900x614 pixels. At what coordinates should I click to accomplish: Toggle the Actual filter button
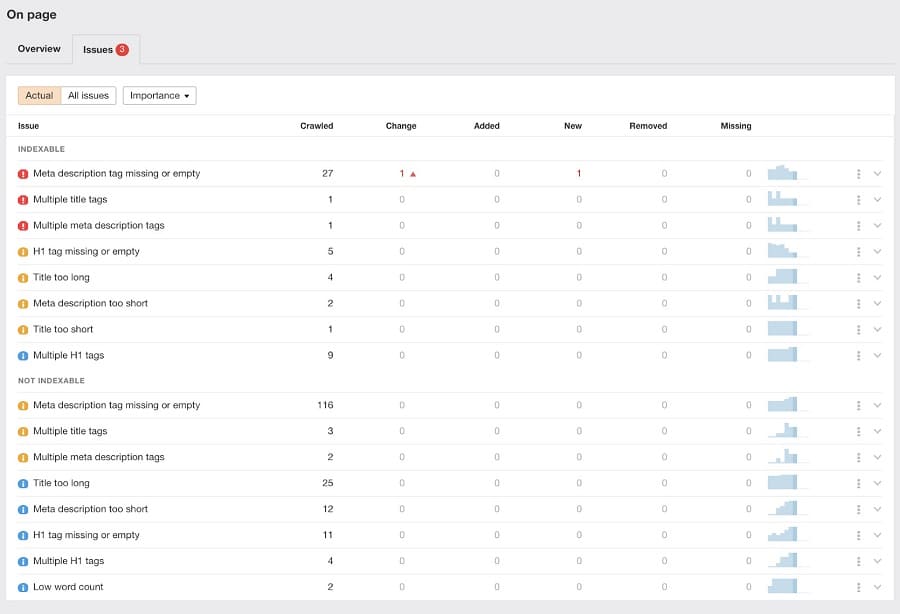(39, 96)
